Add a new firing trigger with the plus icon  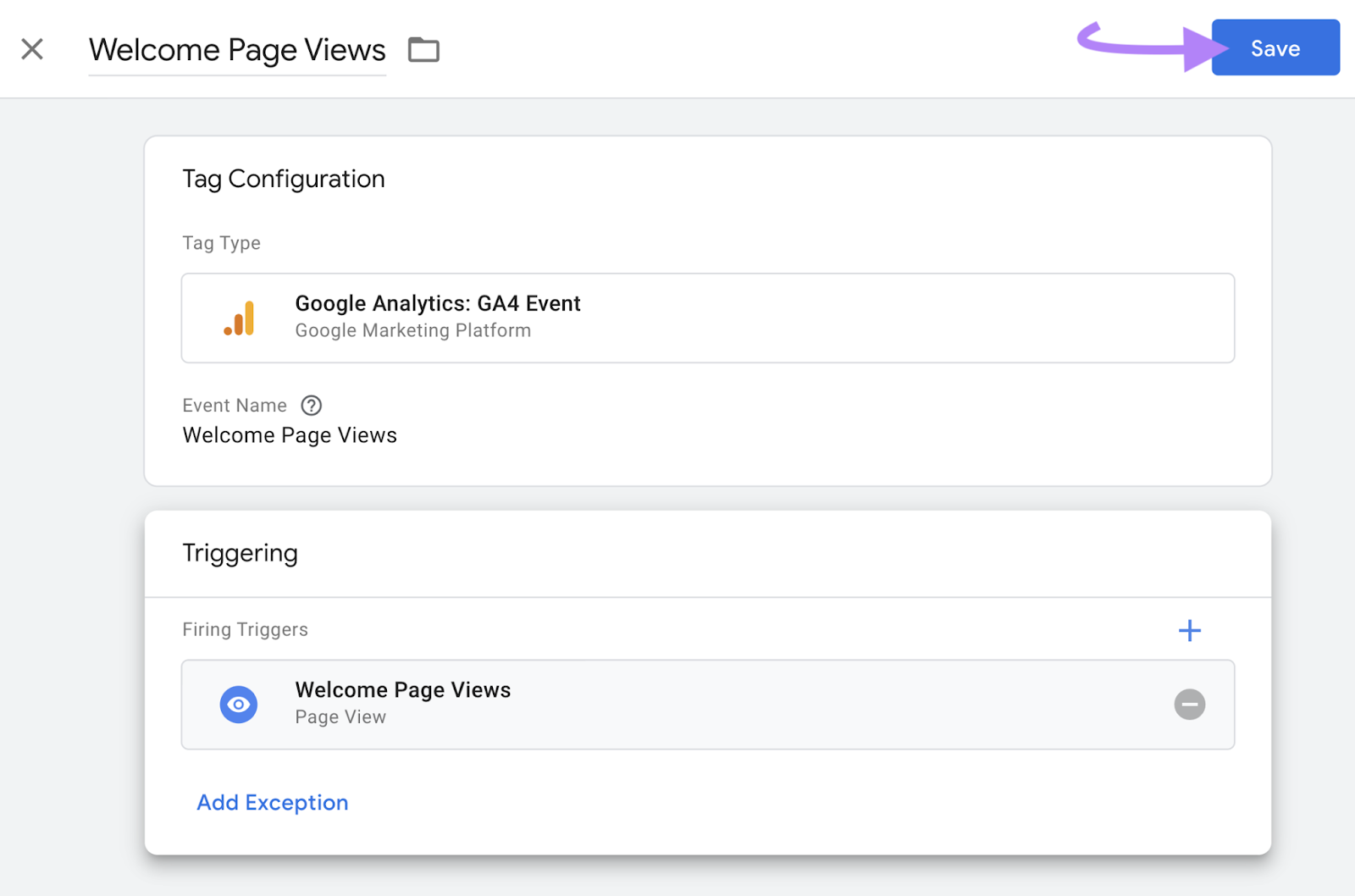point(1190,629)
